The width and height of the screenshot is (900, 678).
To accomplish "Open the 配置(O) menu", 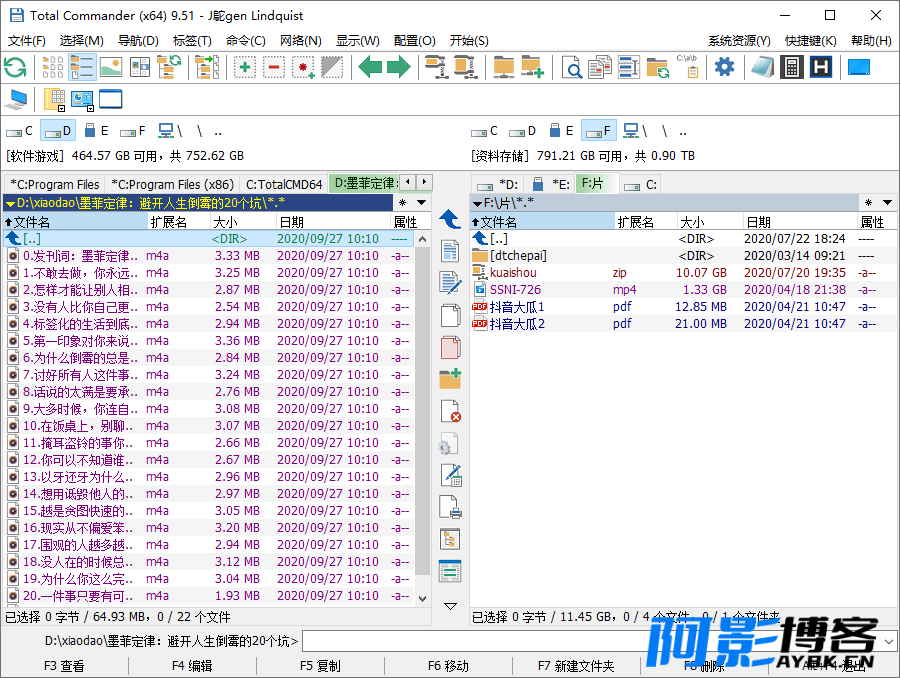I will pos(414,41).
